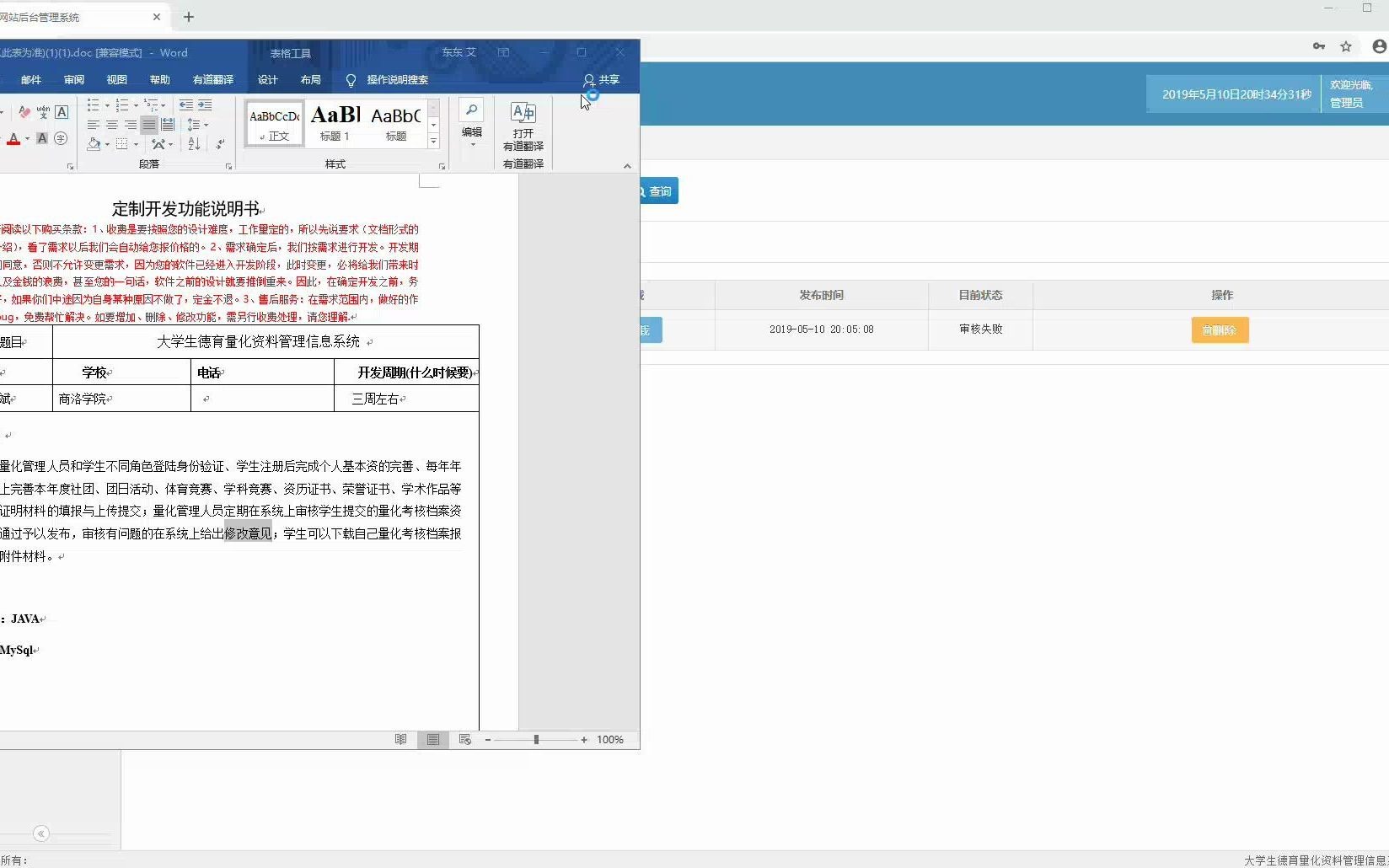Viewport: 1389px width, 868px height.
Task: Apply paragraph shading with the paint bucket
Action: 94,144
